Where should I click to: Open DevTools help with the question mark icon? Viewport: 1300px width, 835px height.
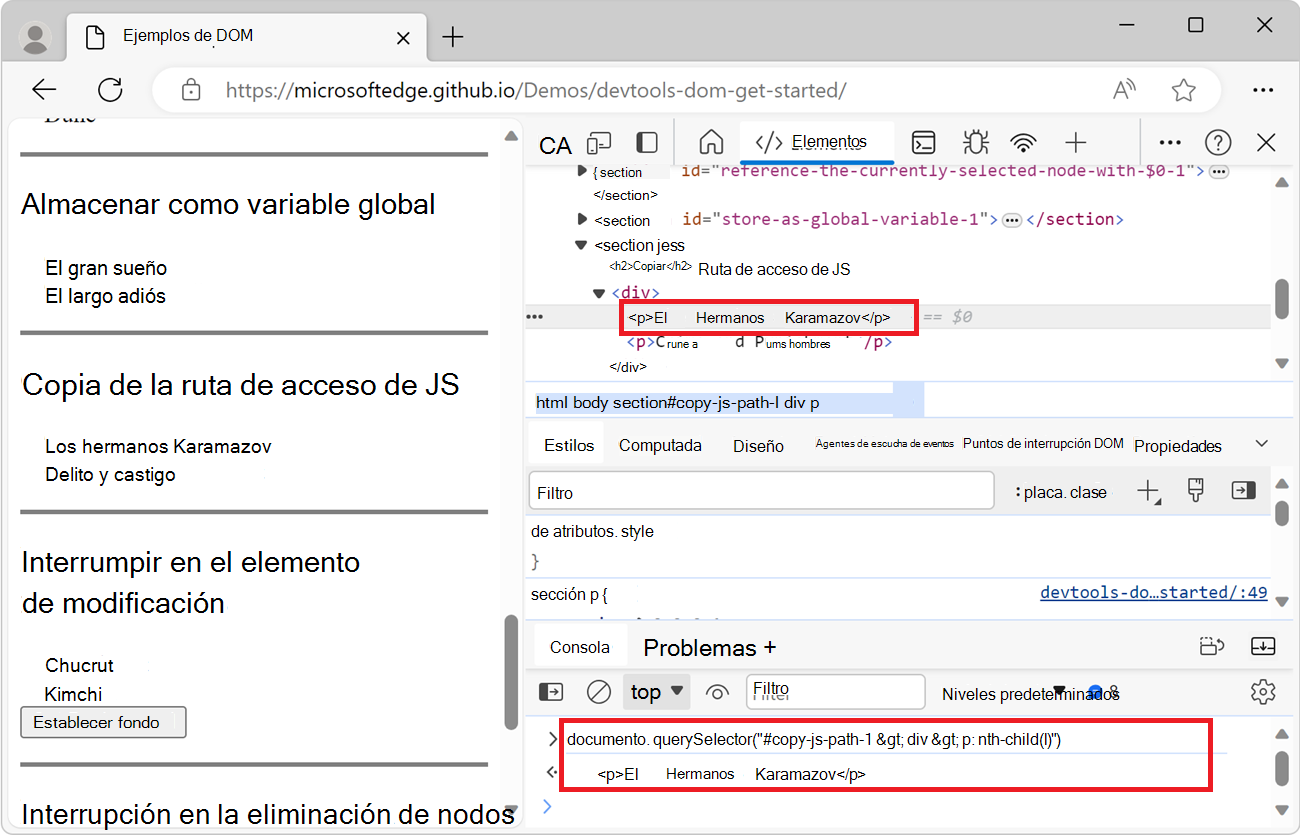pos(1218,143)
